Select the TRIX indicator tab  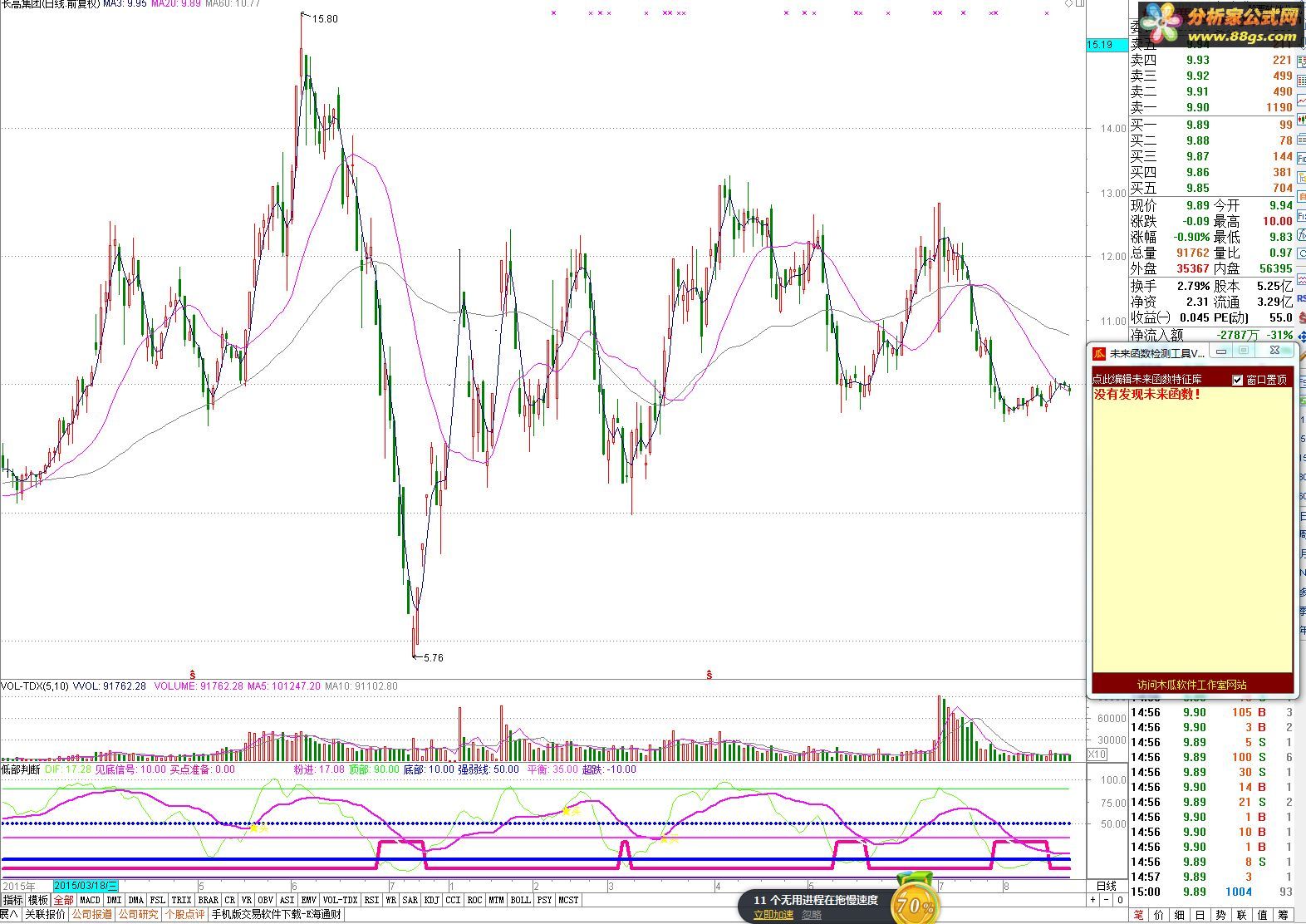coord(182,900)
